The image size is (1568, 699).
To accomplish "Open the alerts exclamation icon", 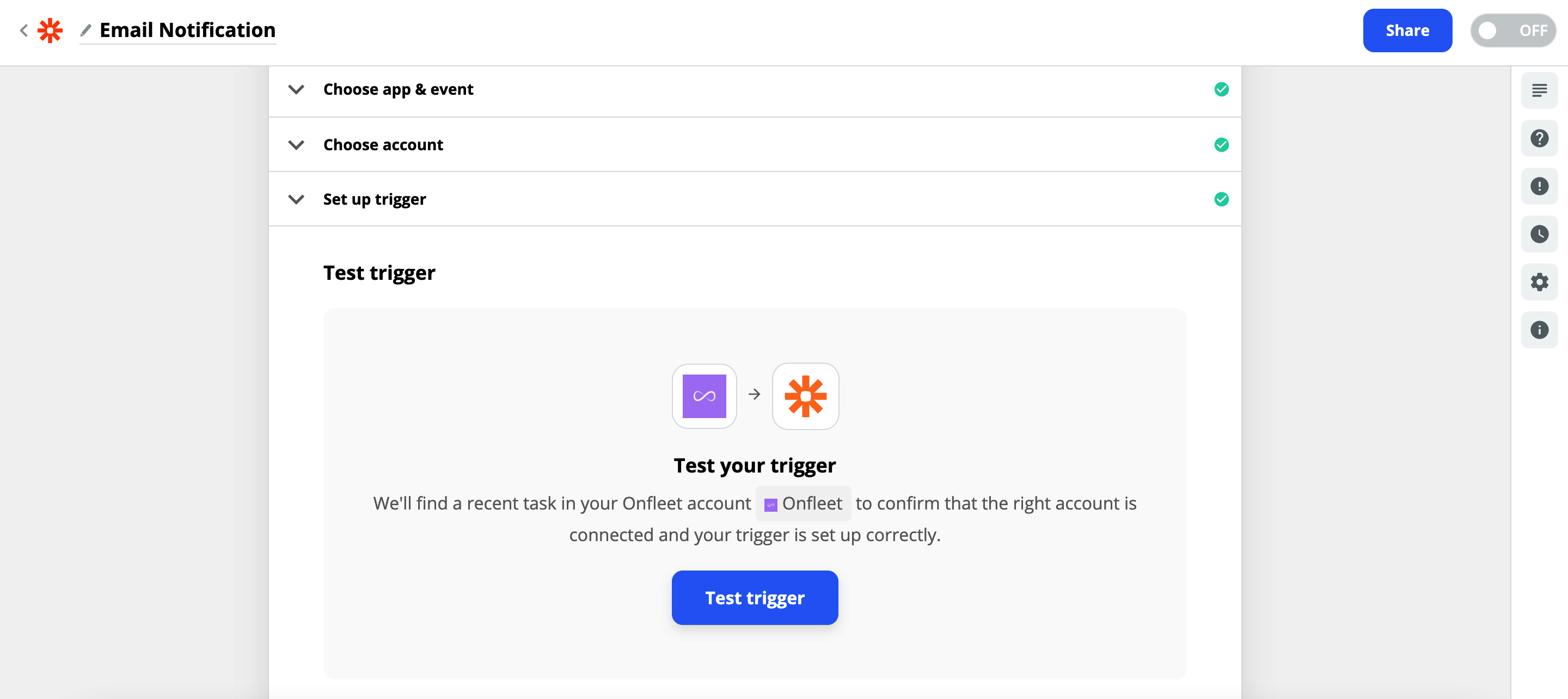I will [1539, 186].
